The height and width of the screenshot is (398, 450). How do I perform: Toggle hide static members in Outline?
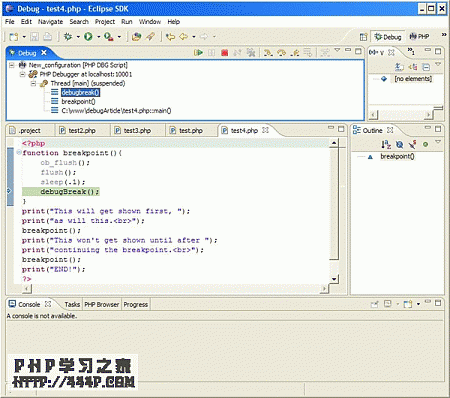coord(413,144)
